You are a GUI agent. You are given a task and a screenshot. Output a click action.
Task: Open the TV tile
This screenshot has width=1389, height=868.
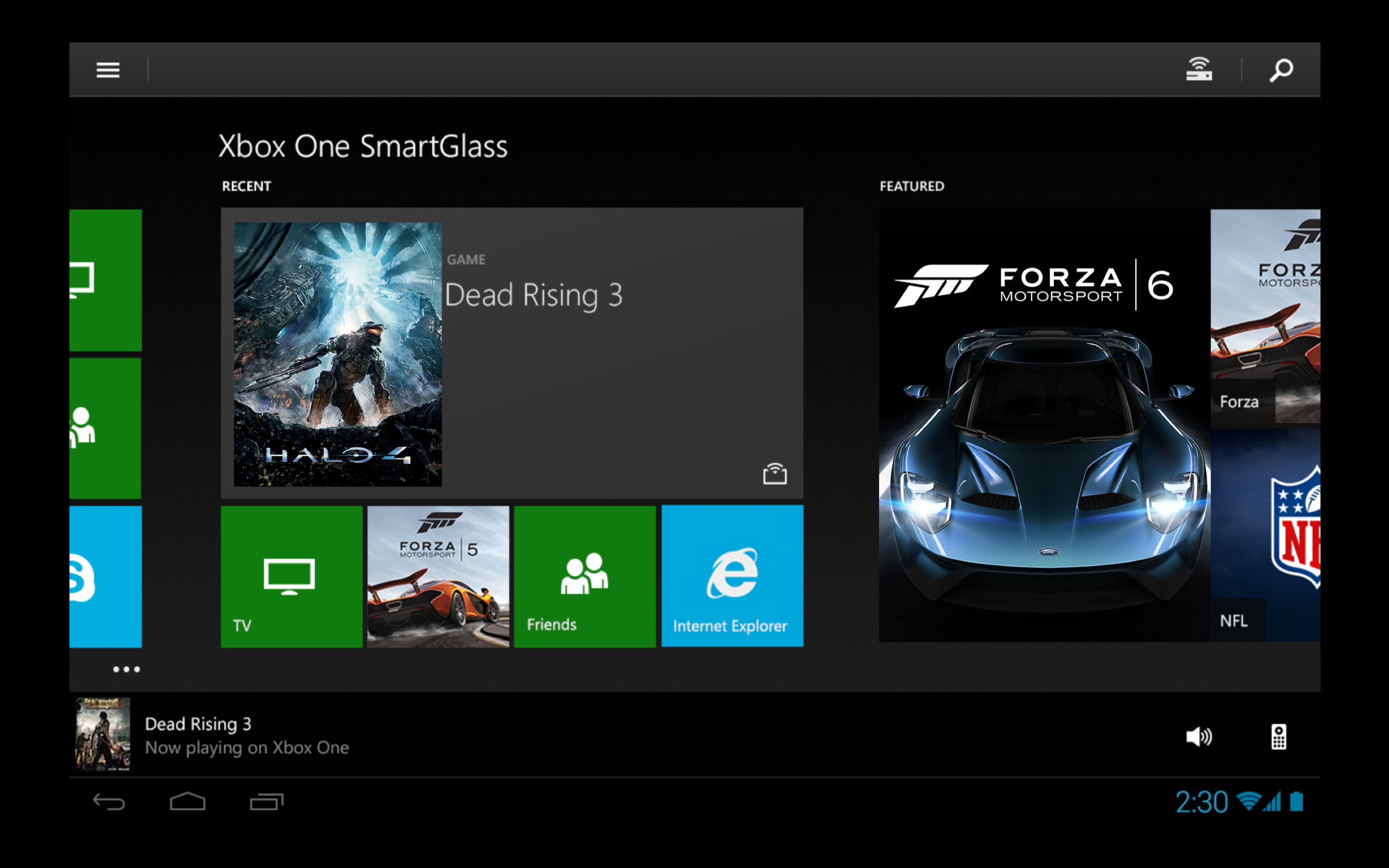[292, 576]
